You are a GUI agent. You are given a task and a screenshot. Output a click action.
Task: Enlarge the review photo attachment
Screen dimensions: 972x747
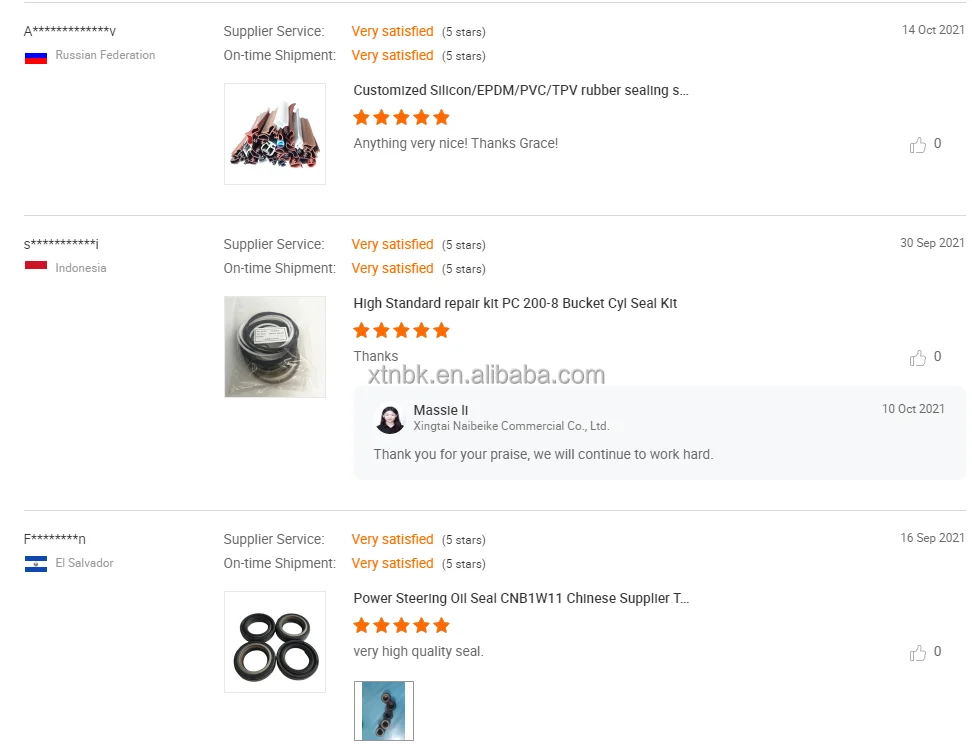click(384, 711)
